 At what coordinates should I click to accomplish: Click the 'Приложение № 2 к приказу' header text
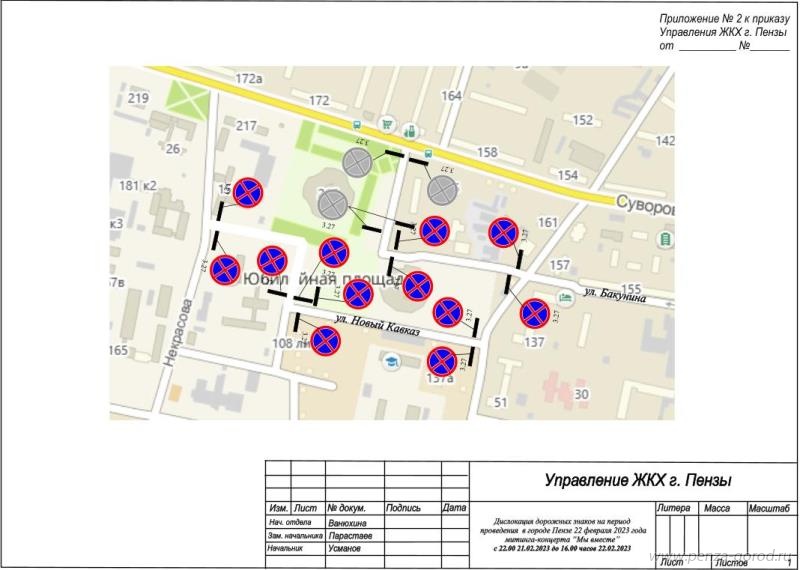pos(724,20)
